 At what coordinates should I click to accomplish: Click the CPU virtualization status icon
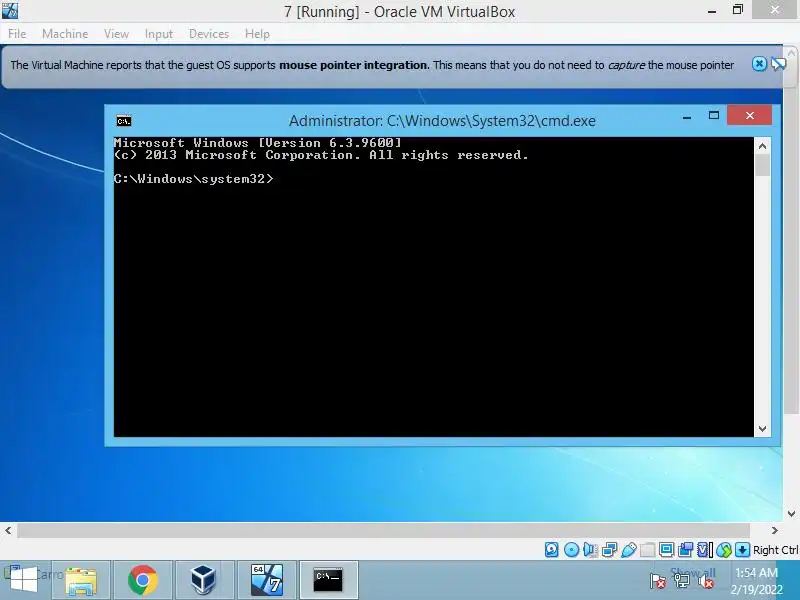point(704,549)
